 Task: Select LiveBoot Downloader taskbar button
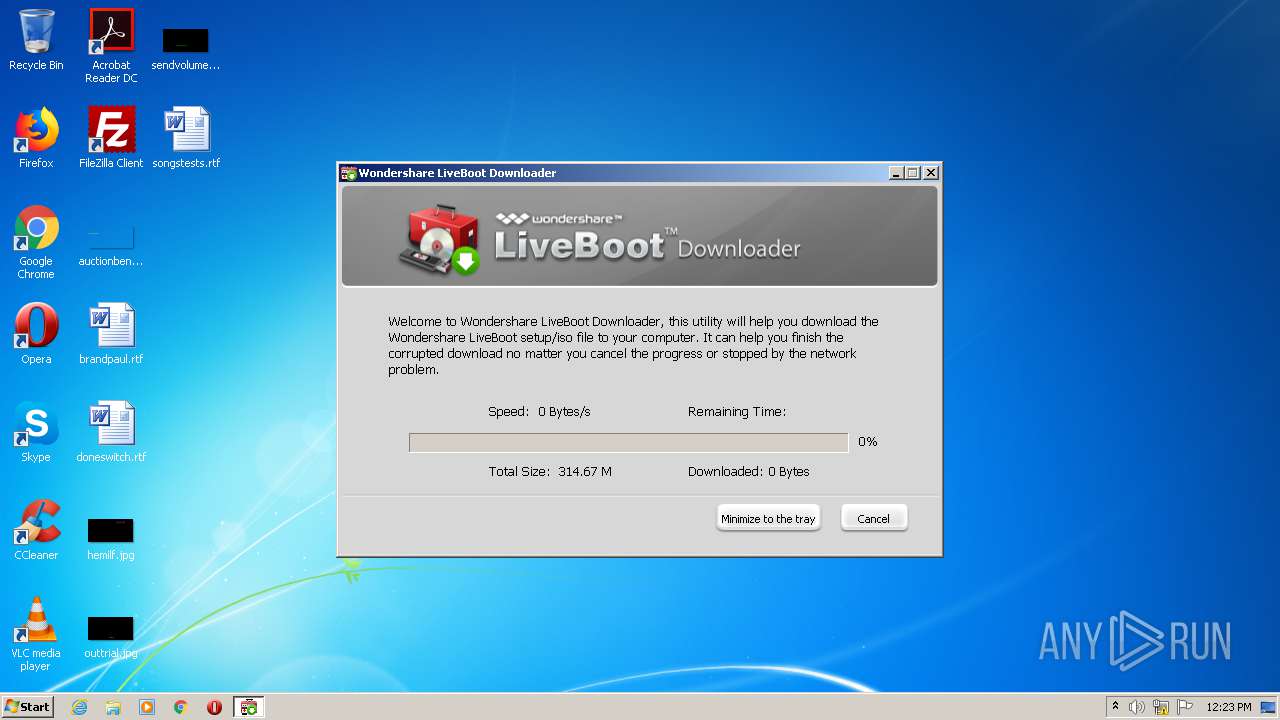coord(249,707)
